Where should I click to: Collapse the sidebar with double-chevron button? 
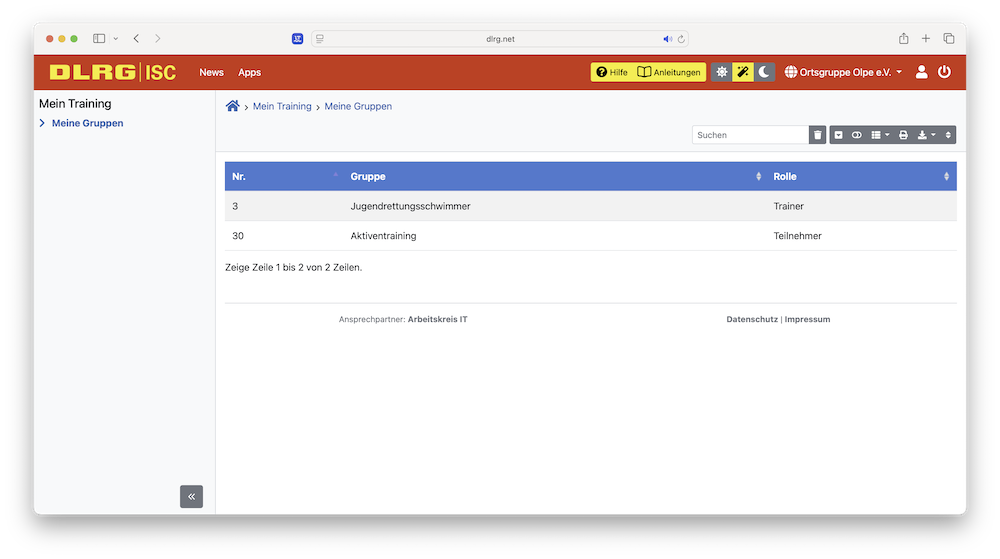[x=191, y=497]
